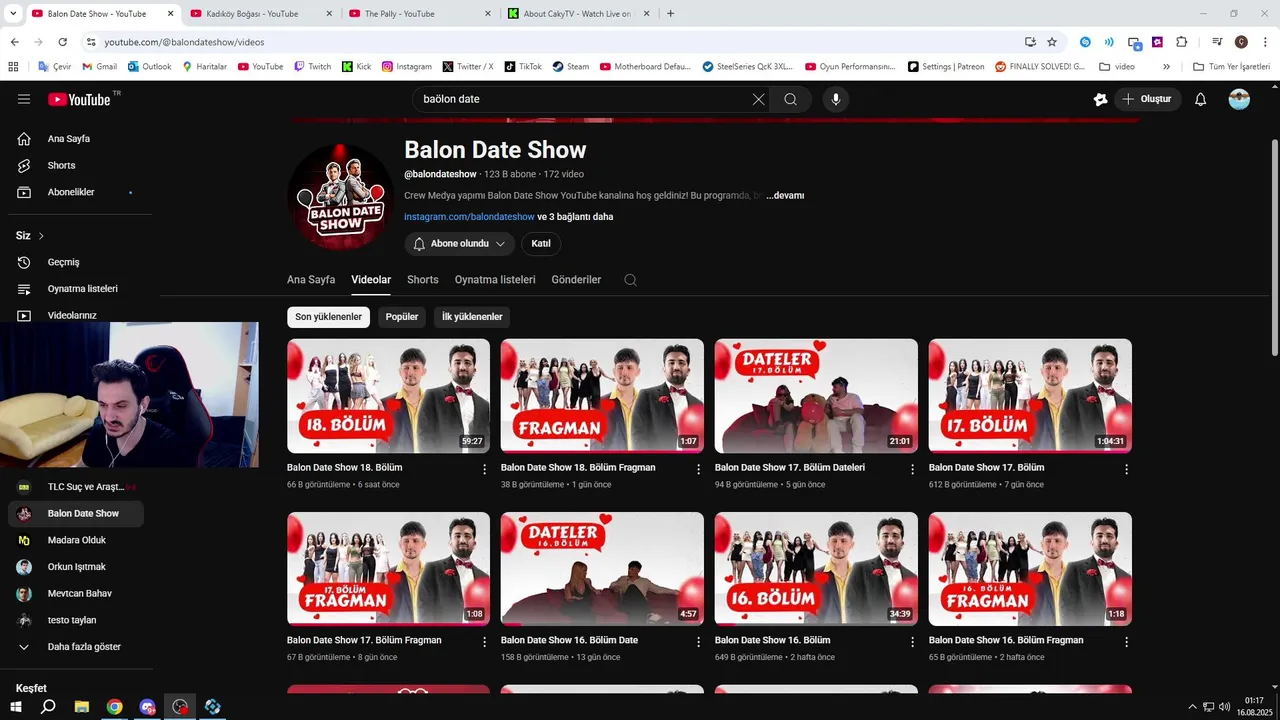Open the Twitch bookmark
The width and height of the screenshot is (1280, 720).
pos(312,66)
